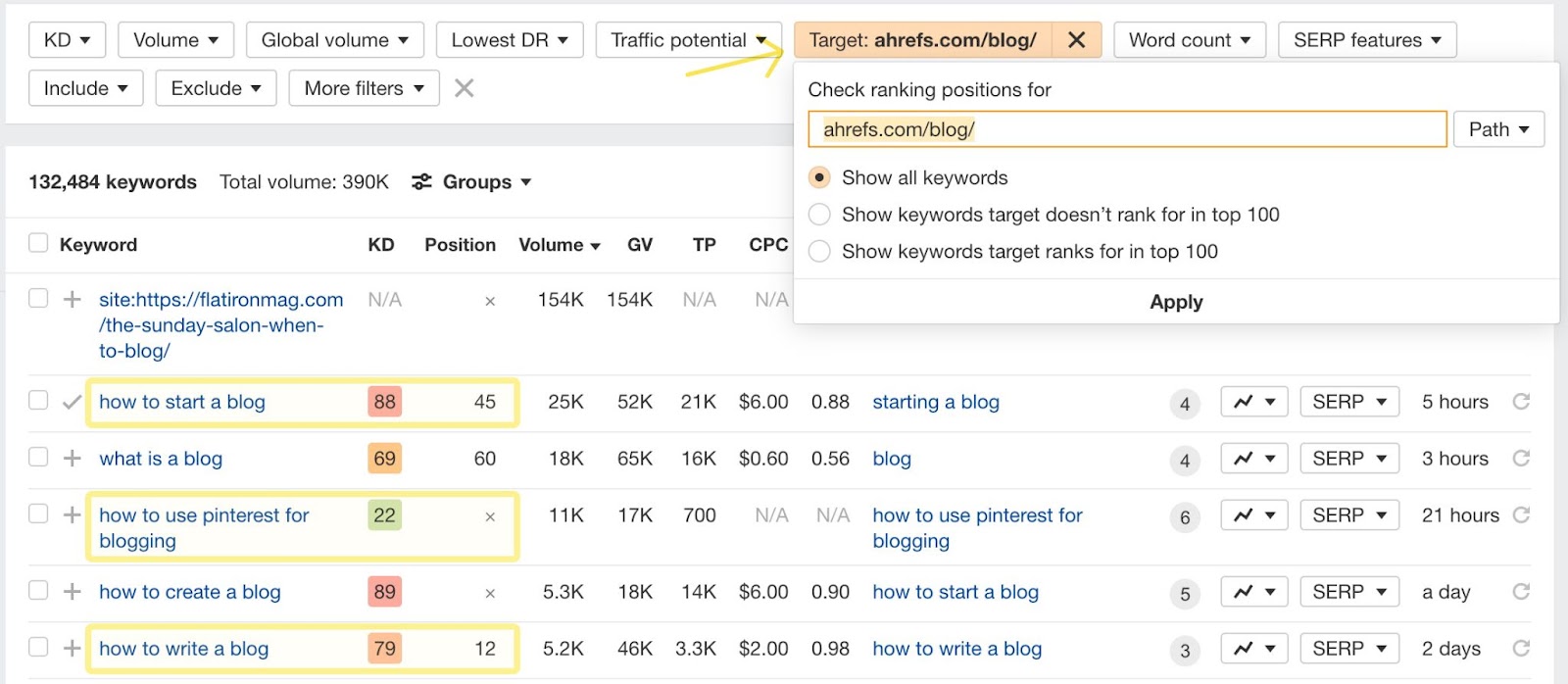Viewport: 1568px width, 684px height.
Task: Sort by the KD column header
Action: coord(381,245)
